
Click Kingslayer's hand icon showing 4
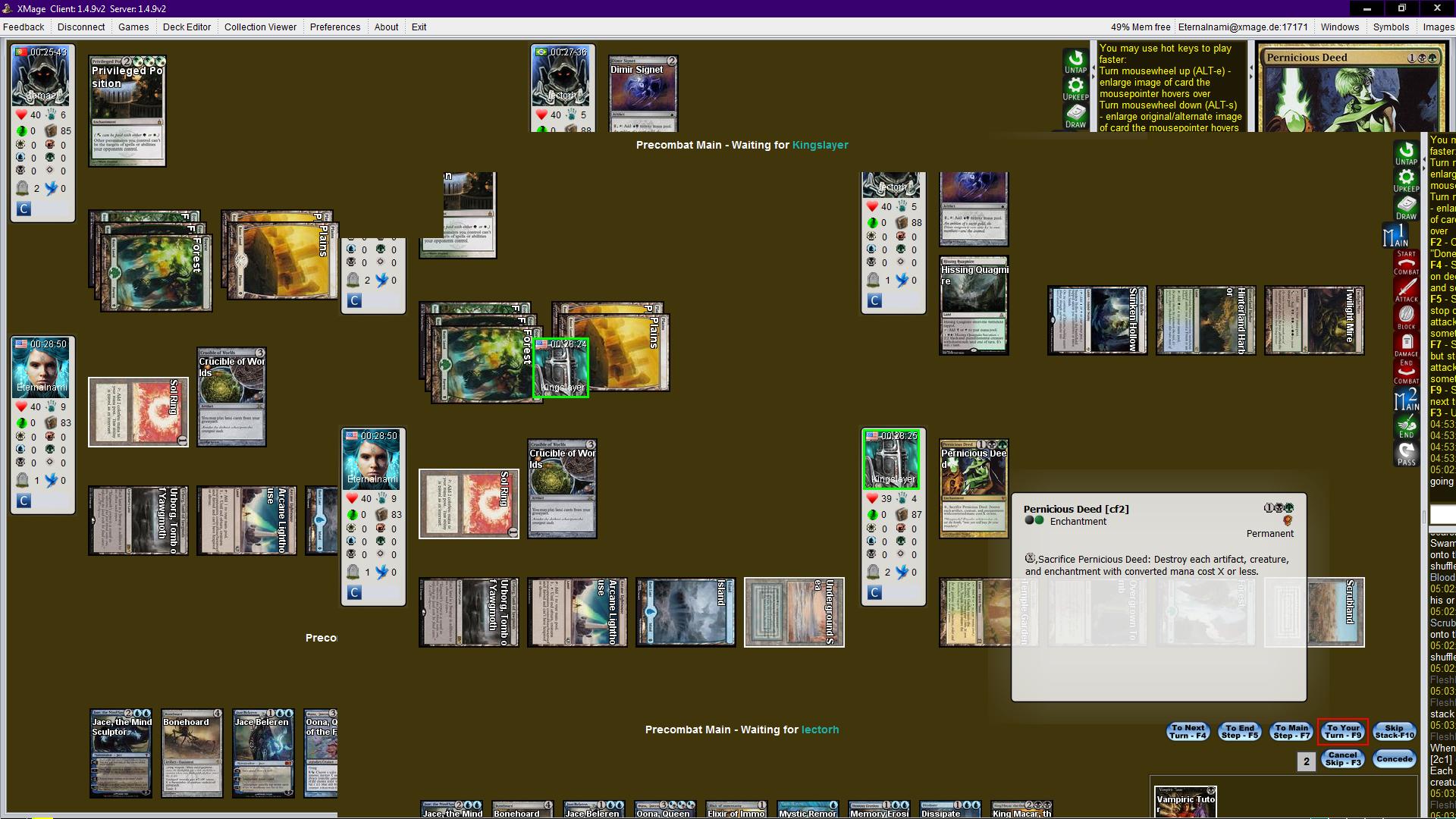[x=902, y=498]
